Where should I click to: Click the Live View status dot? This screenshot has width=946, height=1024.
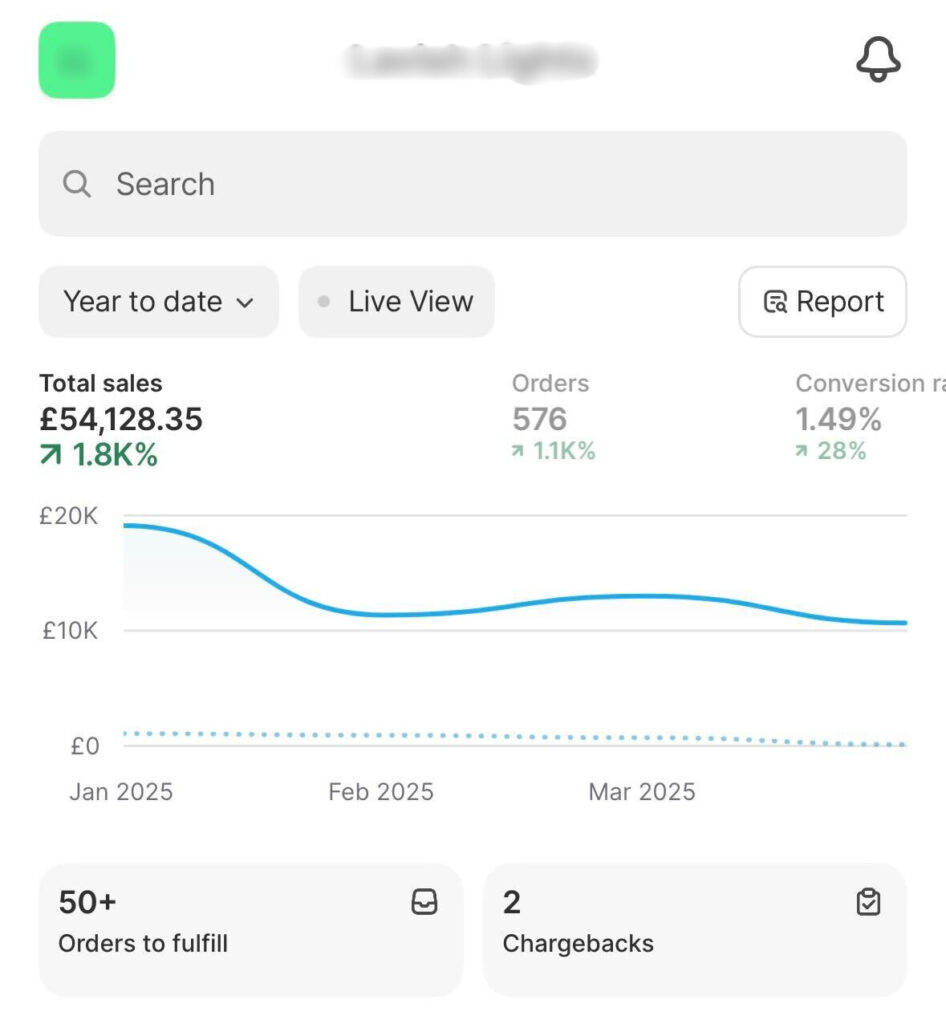coord(323,302)
